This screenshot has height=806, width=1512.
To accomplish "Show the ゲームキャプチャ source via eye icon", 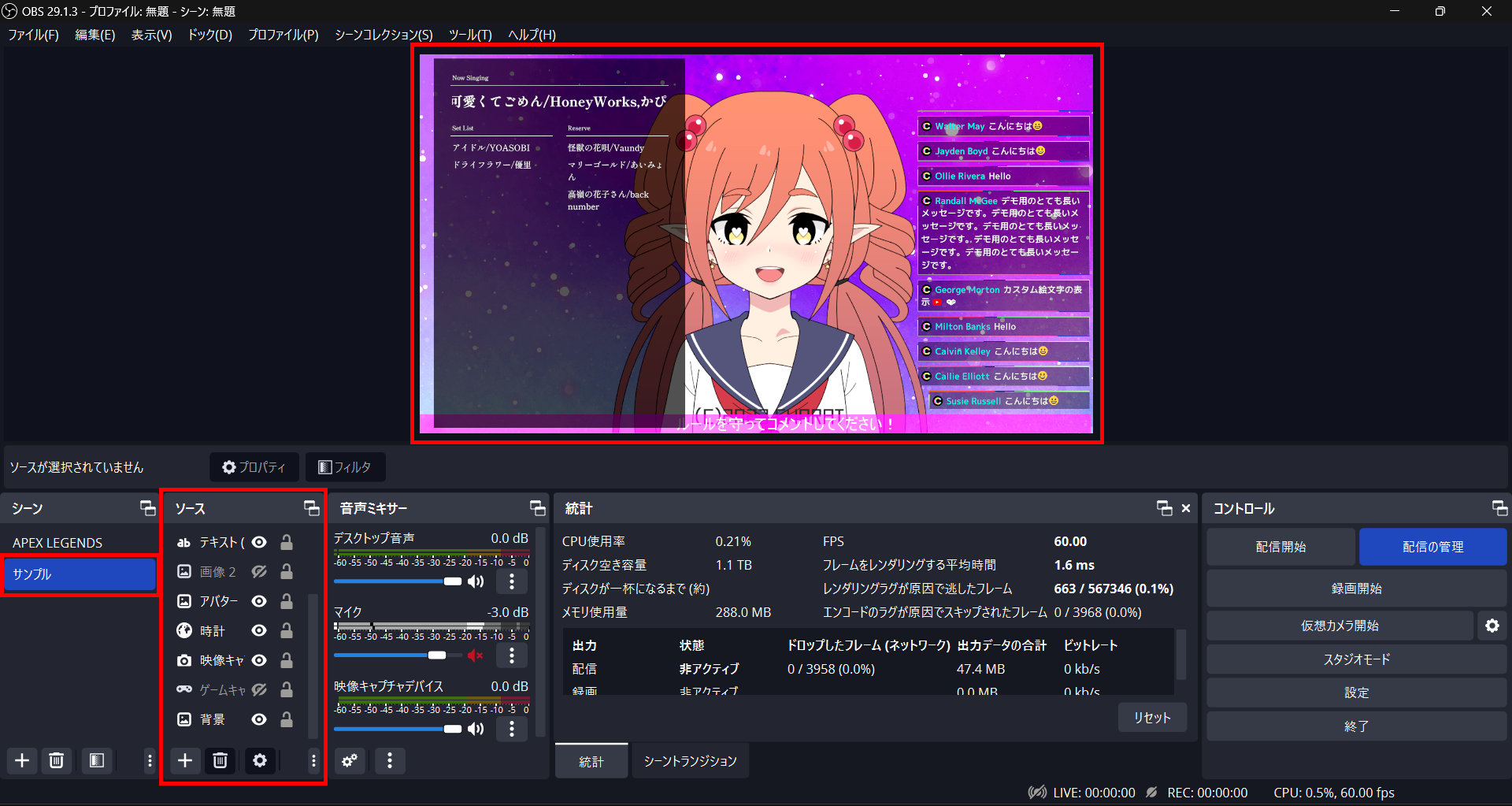I will [259, 689].
